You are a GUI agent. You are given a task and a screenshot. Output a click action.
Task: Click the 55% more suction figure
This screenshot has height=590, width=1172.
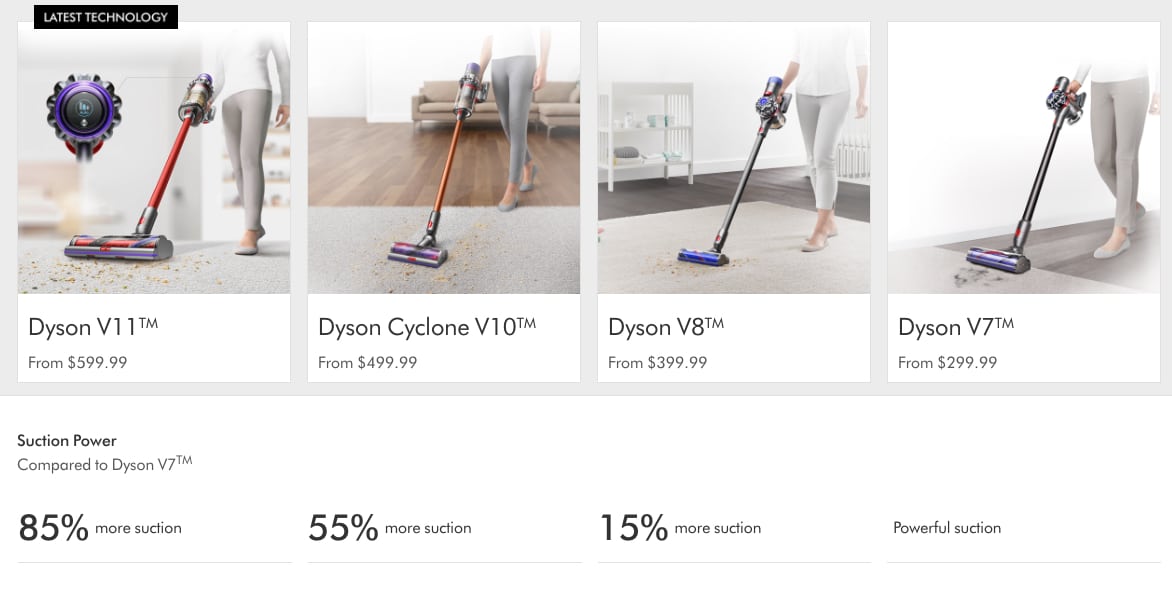pyautogui.click(x=390, y=527)
